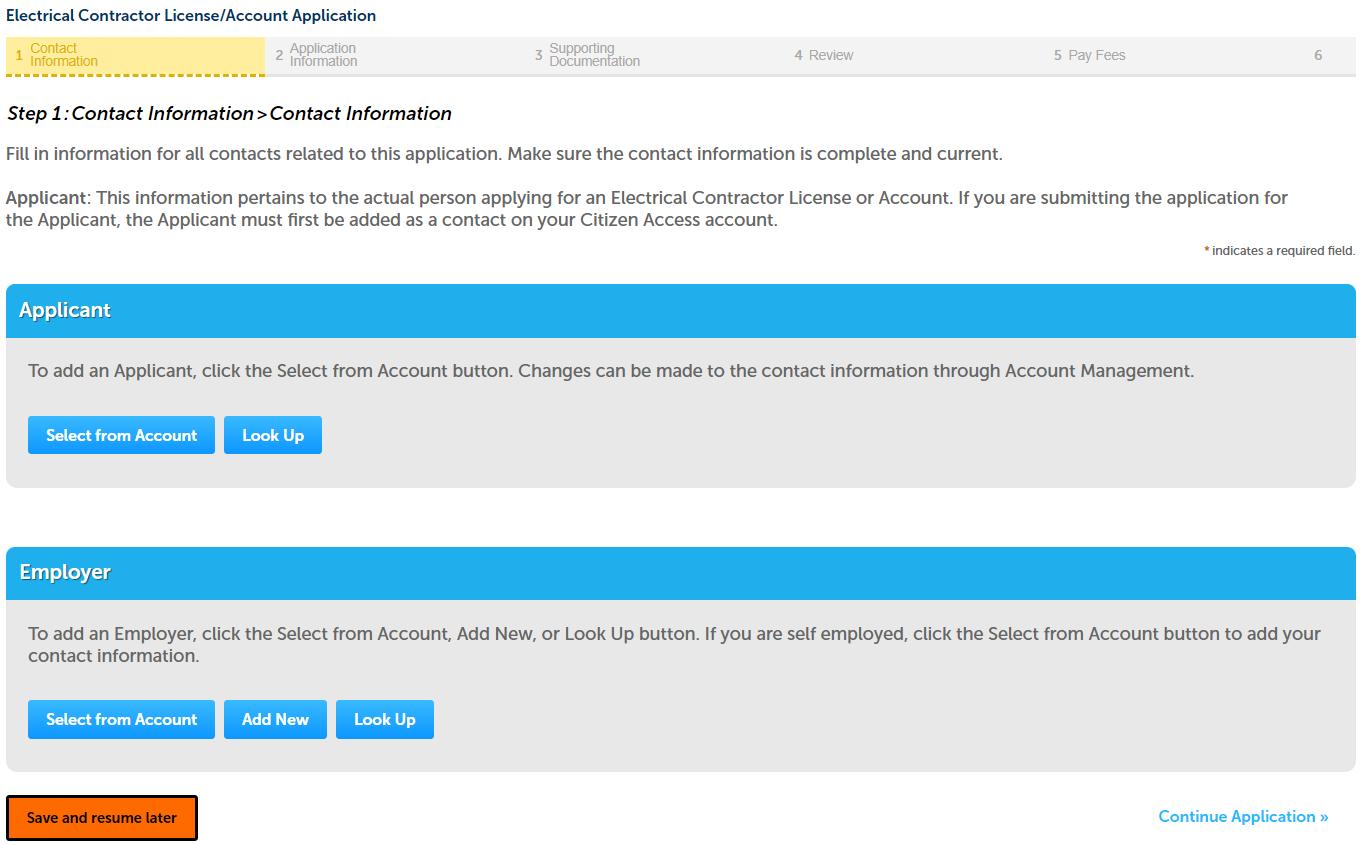Click the required field indicator note
Viewport: 1362px width, 845px height.
point(1279,251)
